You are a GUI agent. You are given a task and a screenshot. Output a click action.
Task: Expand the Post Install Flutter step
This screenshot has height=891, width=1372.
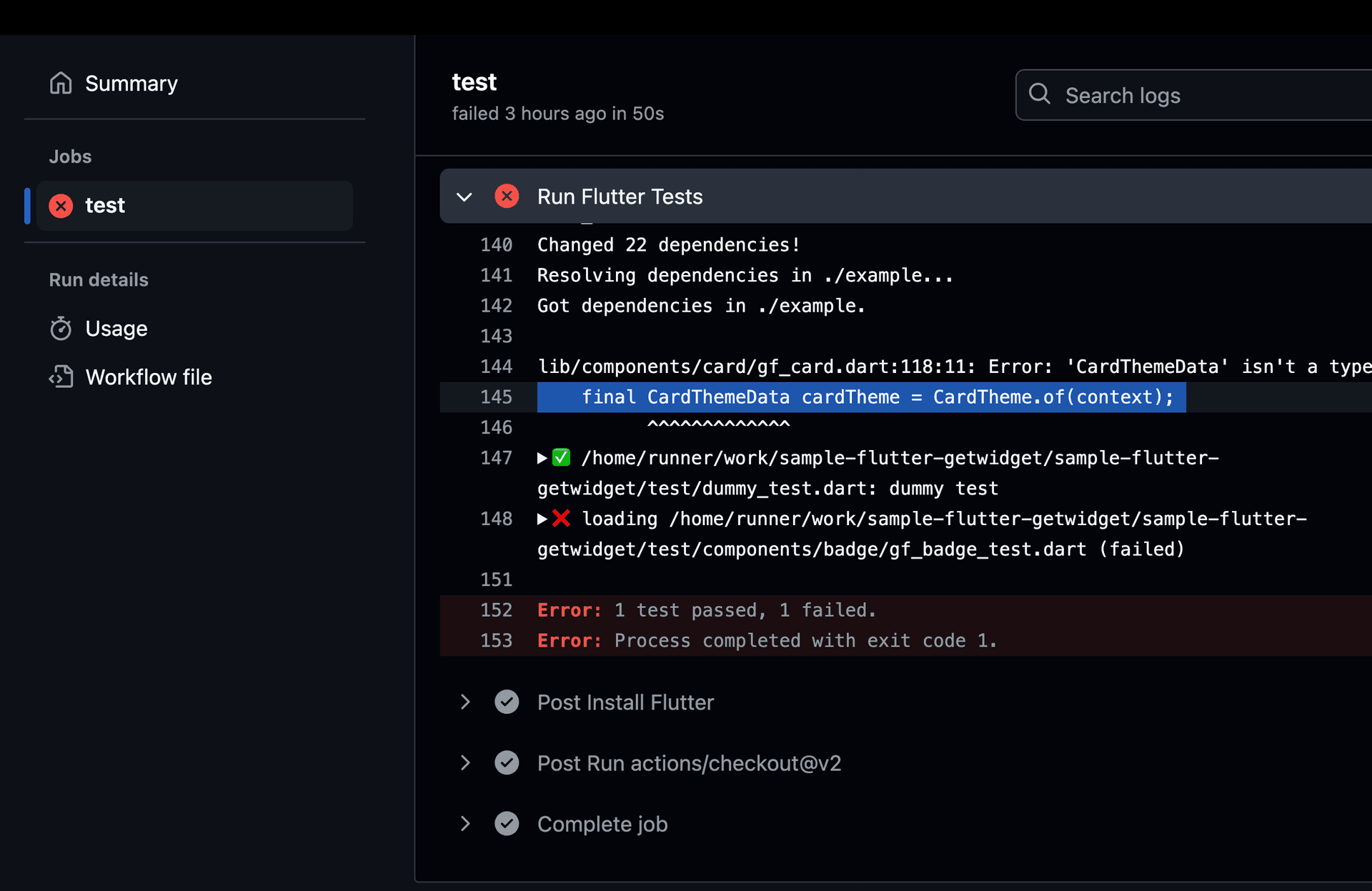point(465,702)
